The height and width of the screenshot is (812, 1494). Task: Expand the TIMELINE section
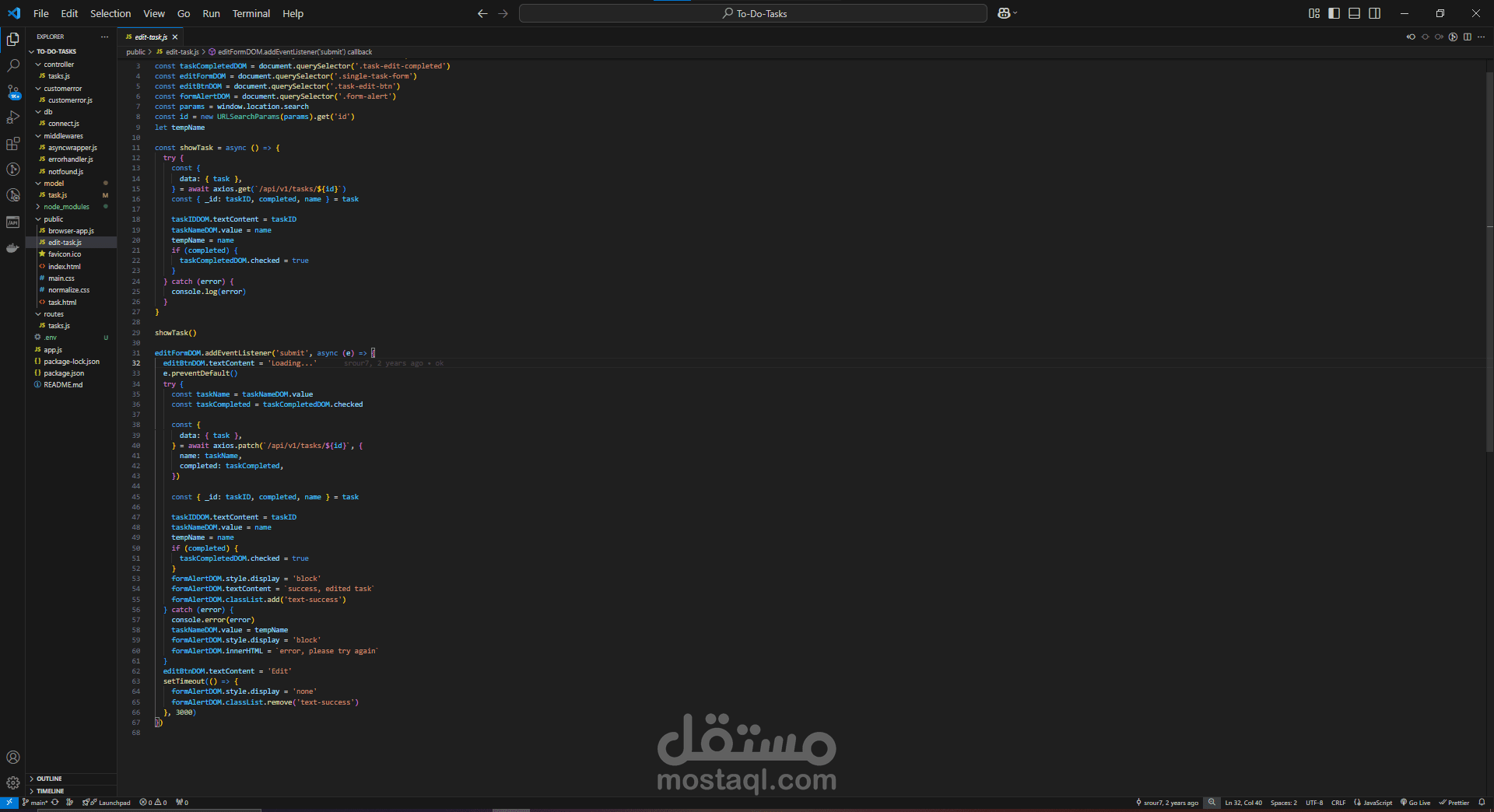click(x=72, y=791)
